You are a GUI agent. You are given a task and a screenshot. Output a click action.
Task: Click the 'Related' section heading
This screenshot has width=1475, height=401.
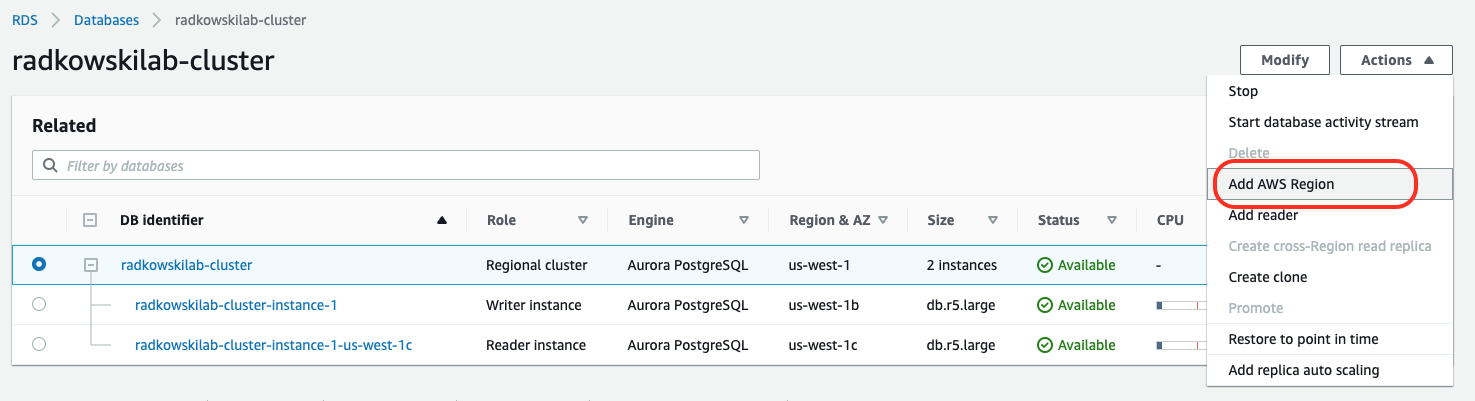coord(64,126)
